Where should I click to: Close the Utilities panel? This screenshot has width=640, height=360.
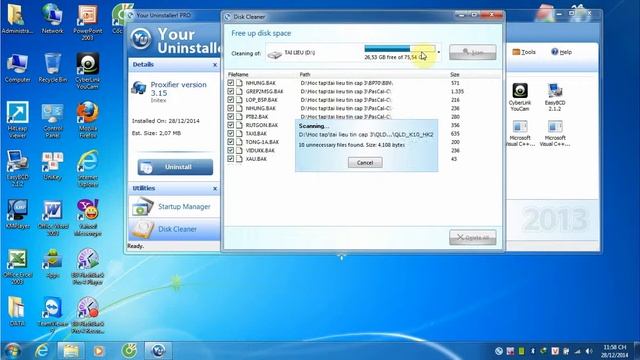pyautogui.click(x=215, y=189)
